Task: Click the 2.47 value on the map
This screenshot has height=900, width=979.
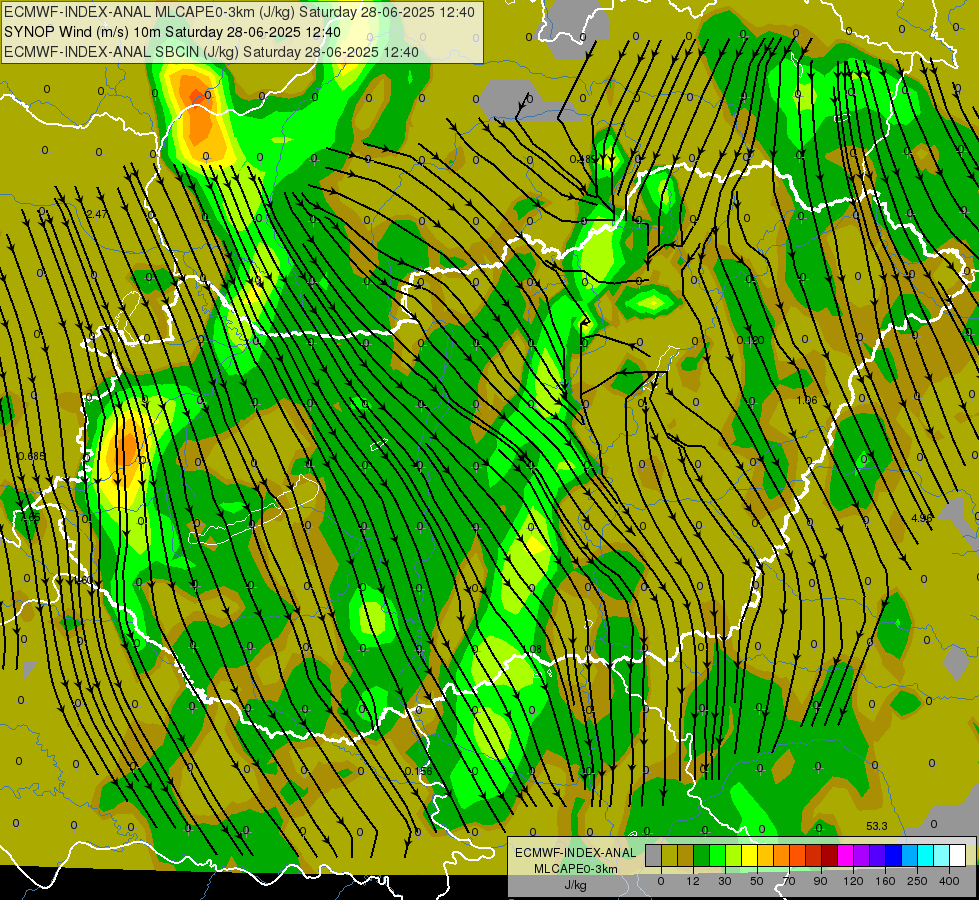Action: click(x=97, y=214)
